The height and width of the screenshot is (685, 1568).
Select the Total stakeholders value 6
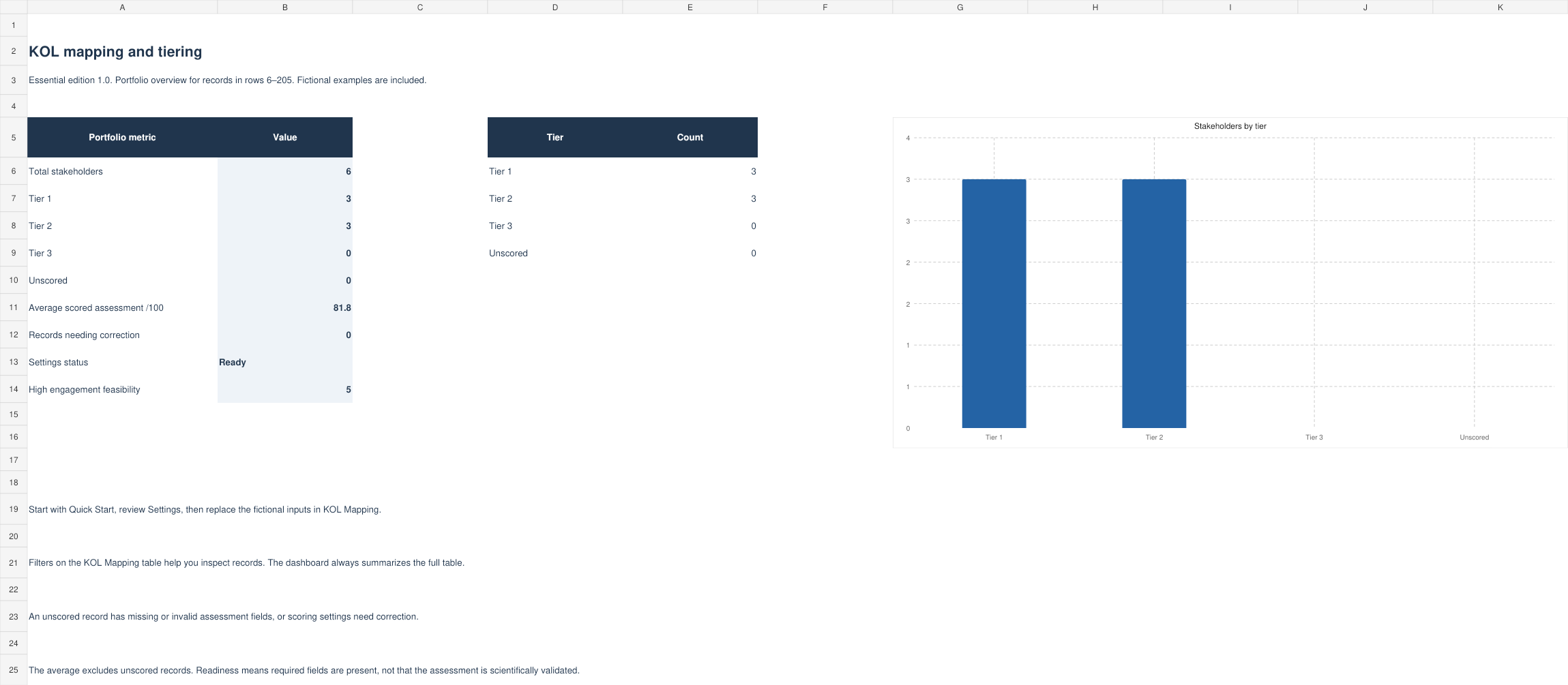point(285,171)
